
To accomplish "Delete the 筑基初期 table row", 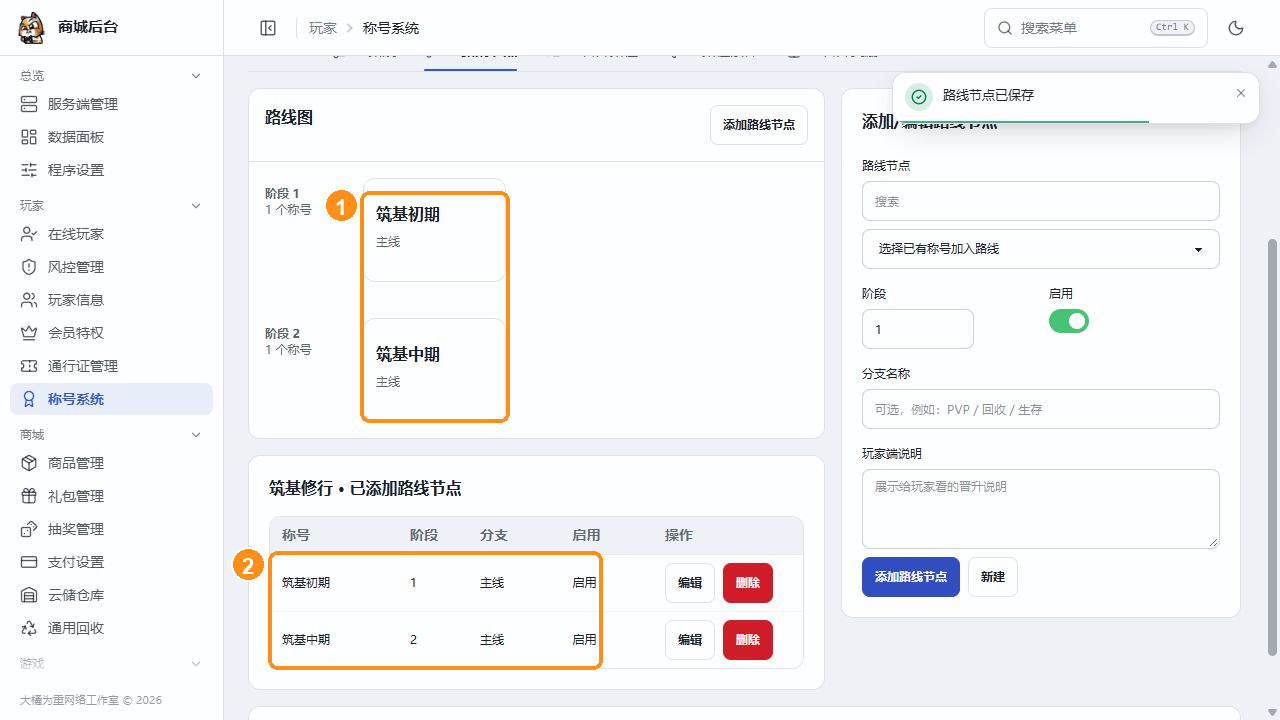I will pyautogui.click(x=748, y=583).
